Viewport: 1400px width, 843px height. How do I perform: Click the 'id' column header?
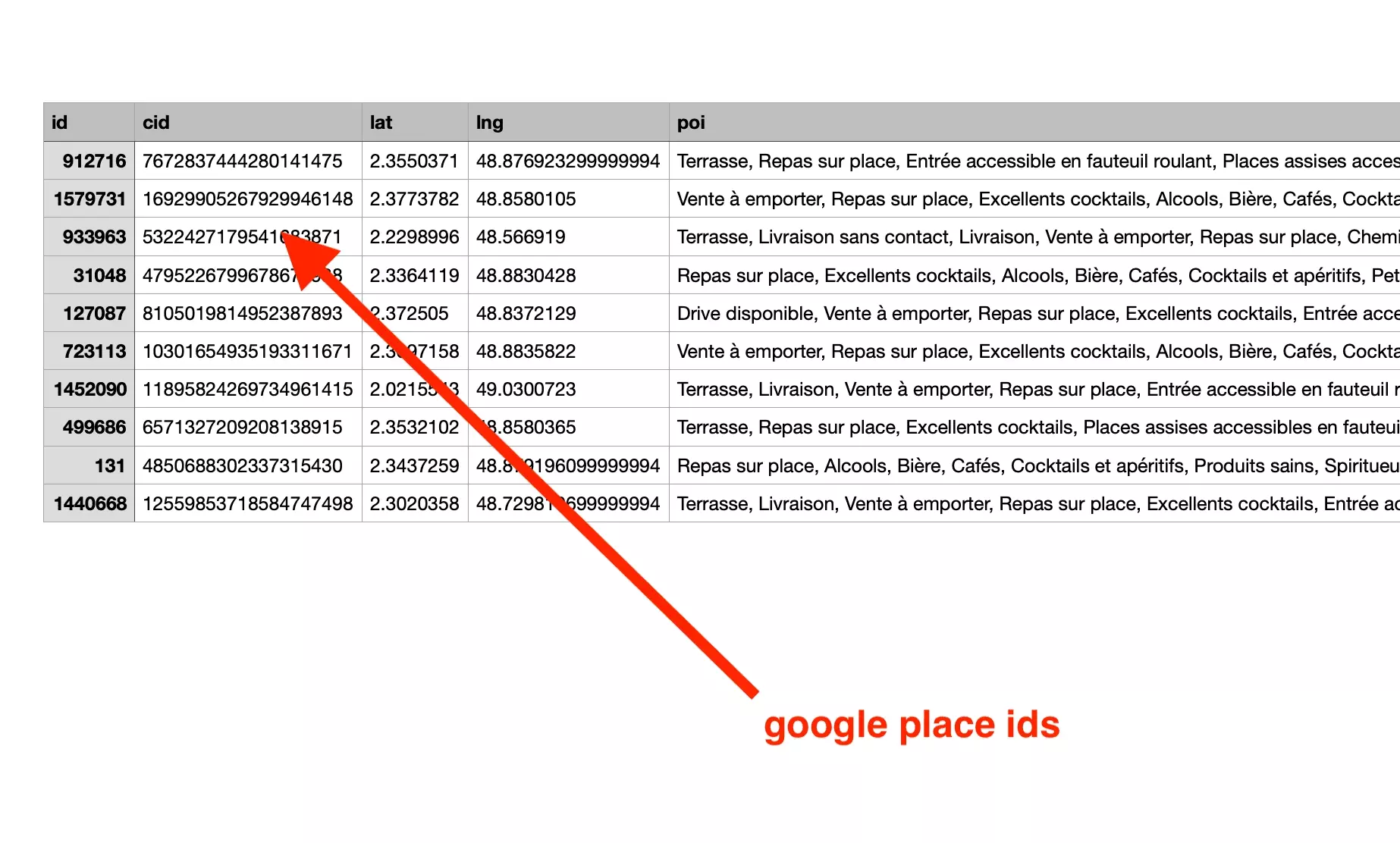click(x=89, y=122)
